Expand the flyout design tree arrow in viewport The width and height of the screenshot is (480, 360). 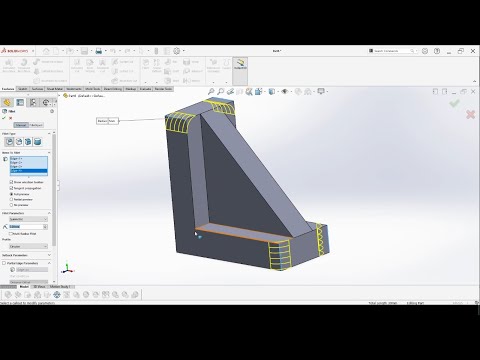pyautogui.click(x=60, y=96)
